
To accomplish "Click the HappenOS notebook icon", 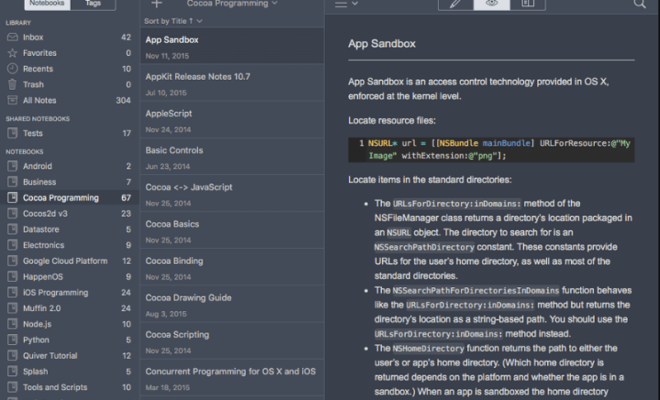I will coord(13,277).
